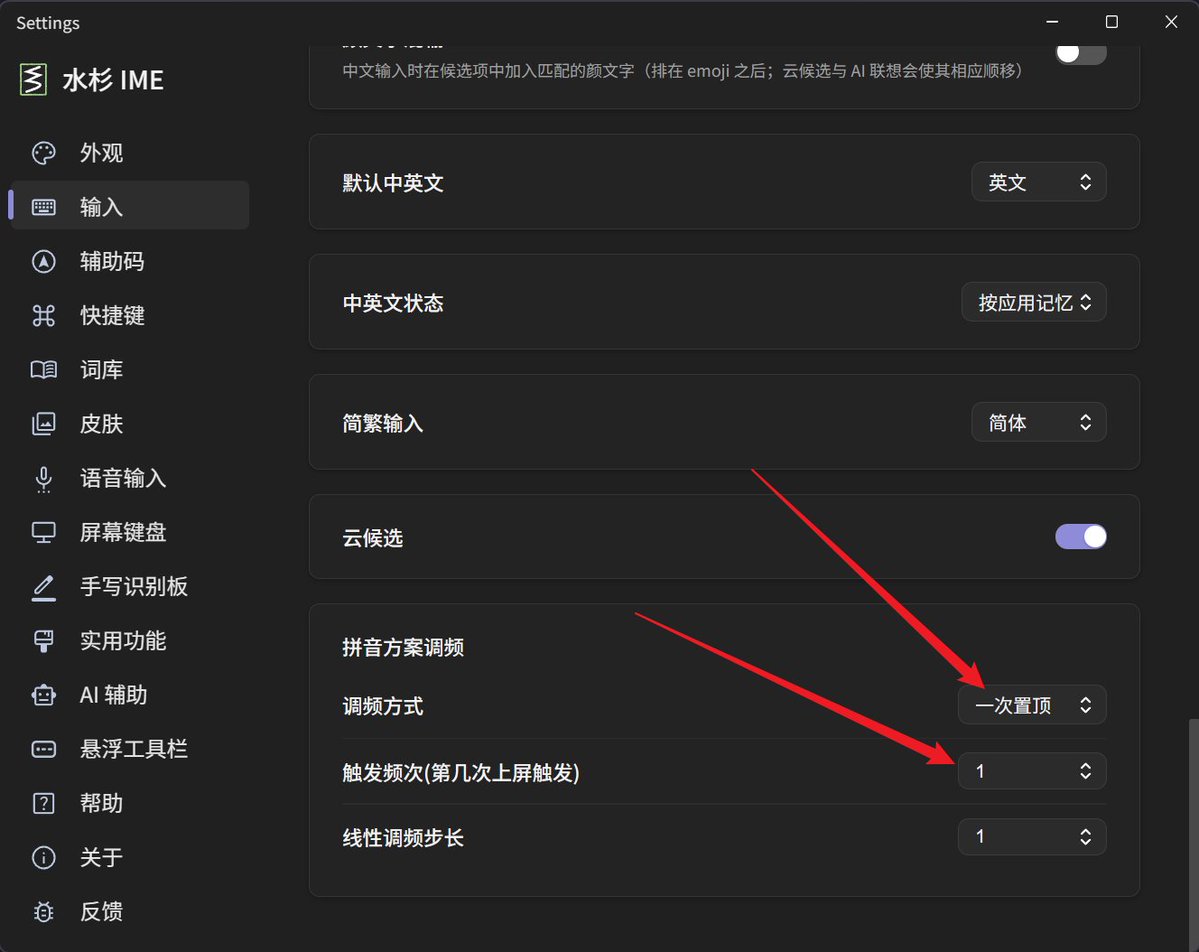Close the Settings window
Screen dimensions: 1199x952
pos(1171,22)
